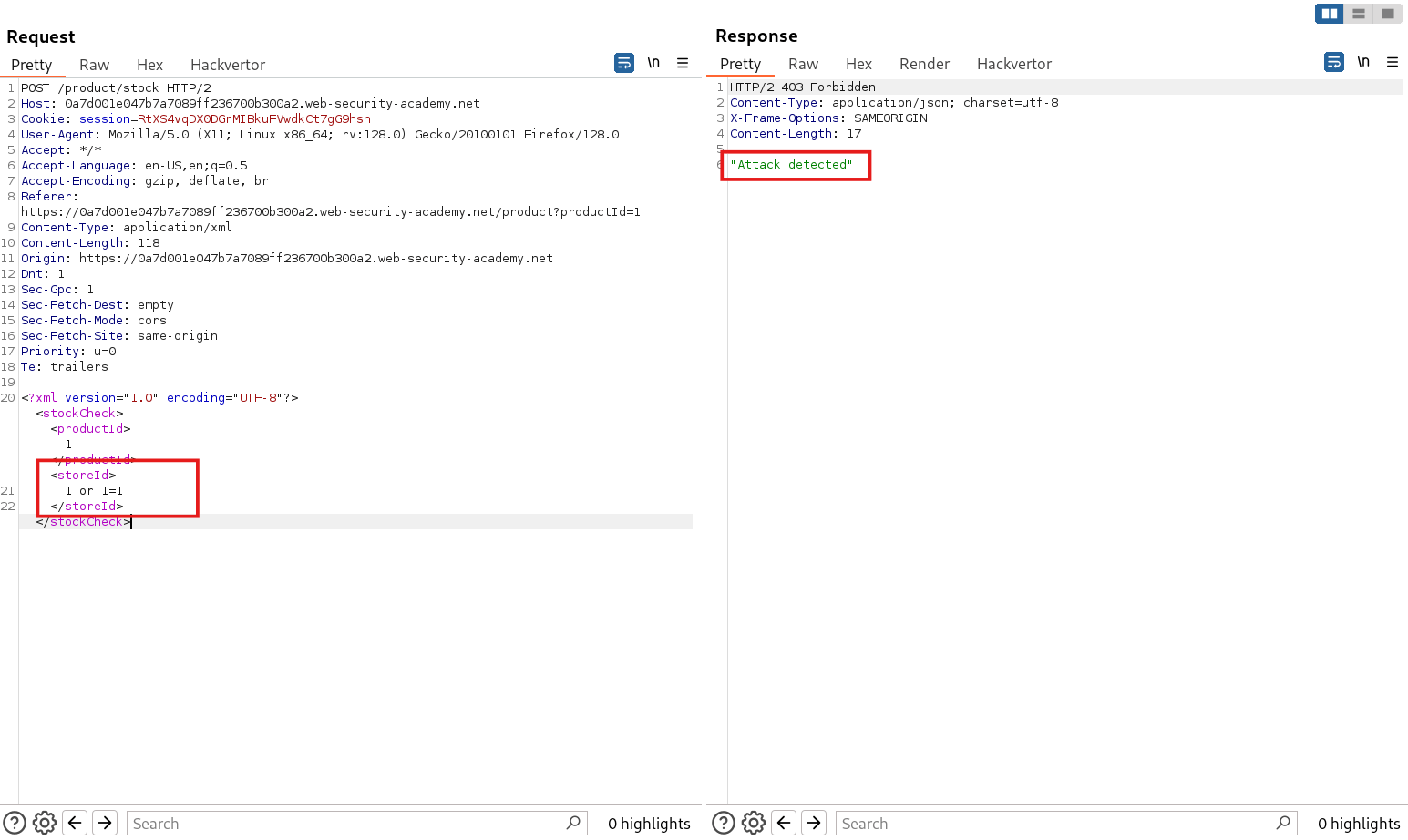
Task: Click the Sec-Fetch-Mode: cors header
Action: (x=94, y=320)
